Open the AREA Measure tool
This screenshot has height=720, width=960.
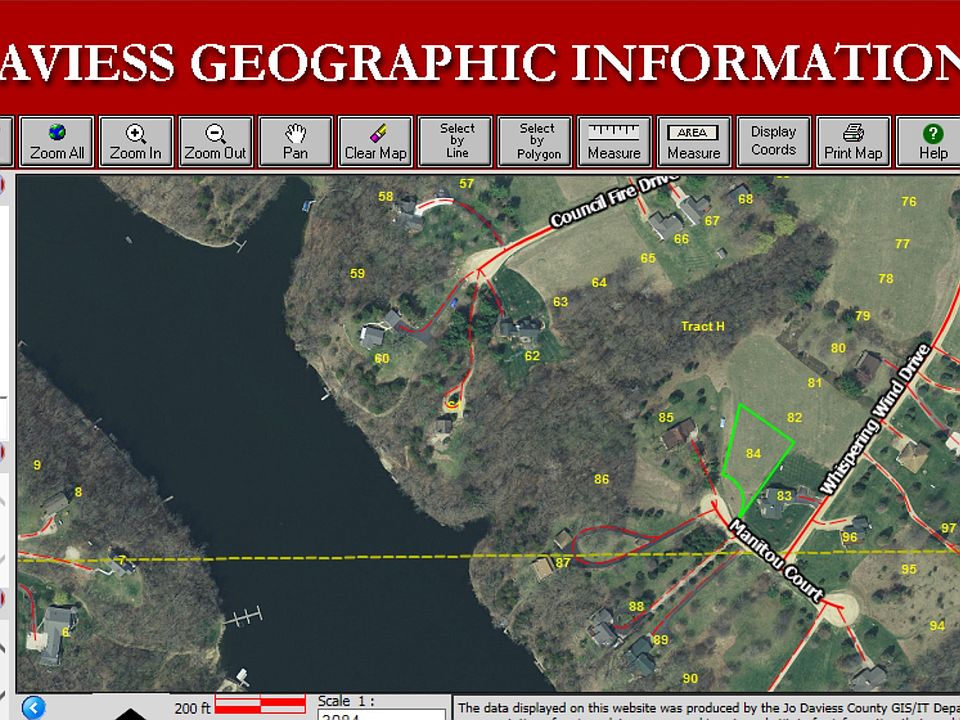click(x=694, y=141)
